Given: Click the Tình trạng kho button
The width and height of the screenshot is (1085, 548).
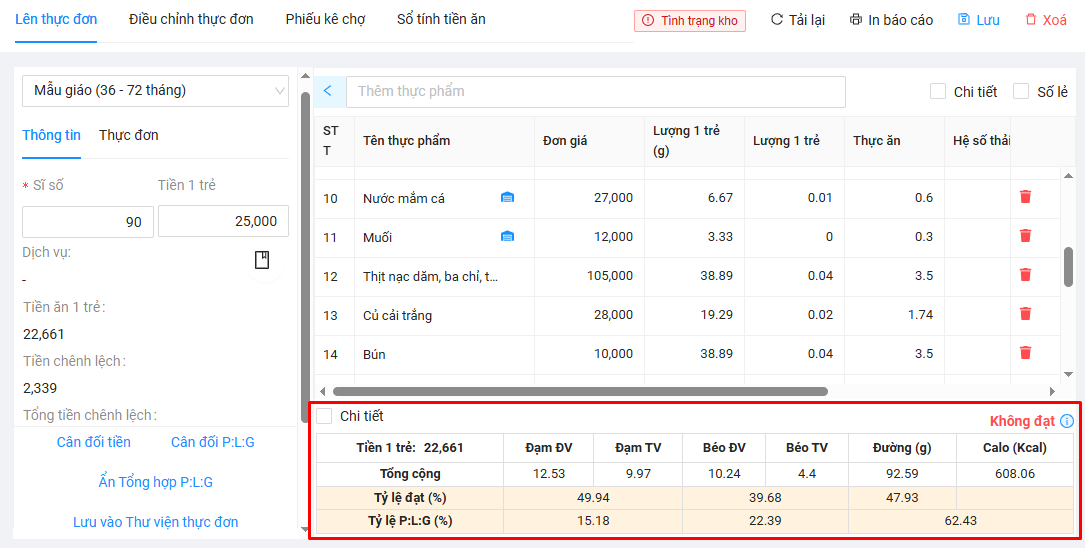Looking at the screenshot, I should pyautogui.click(x=690, y=20).
